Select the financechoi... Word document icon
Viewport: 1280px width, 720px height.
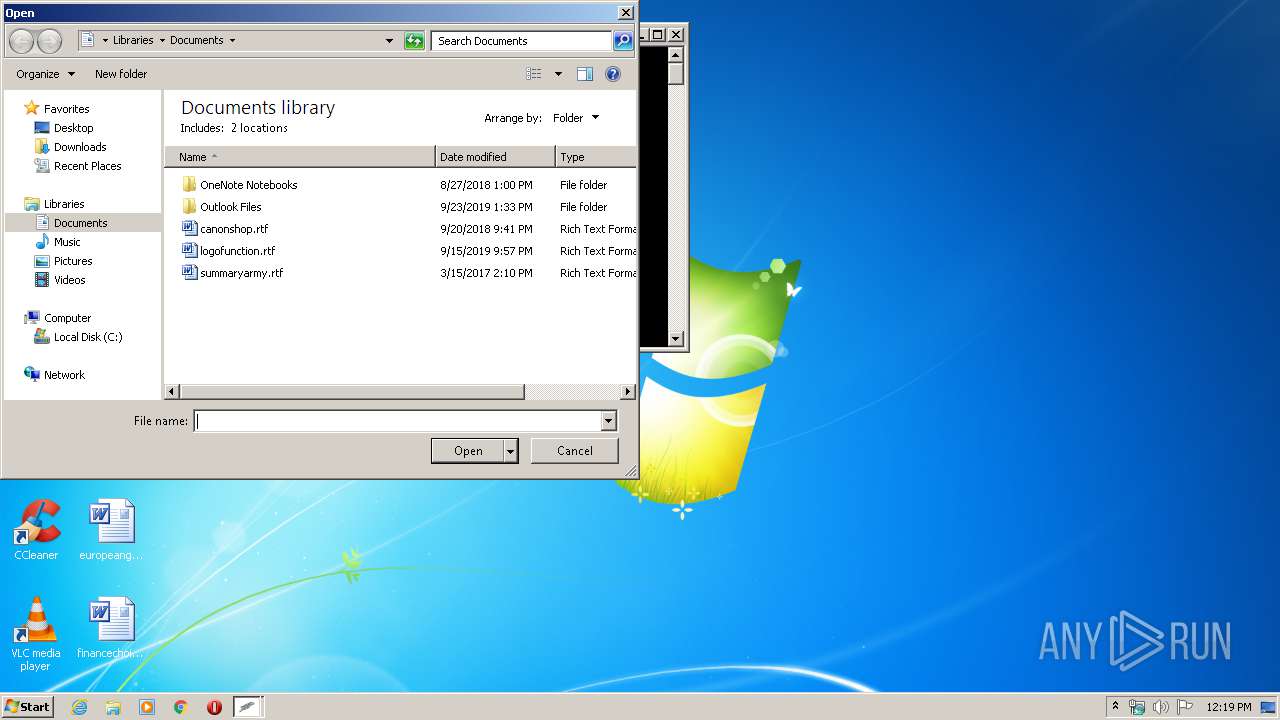(110, 629)
